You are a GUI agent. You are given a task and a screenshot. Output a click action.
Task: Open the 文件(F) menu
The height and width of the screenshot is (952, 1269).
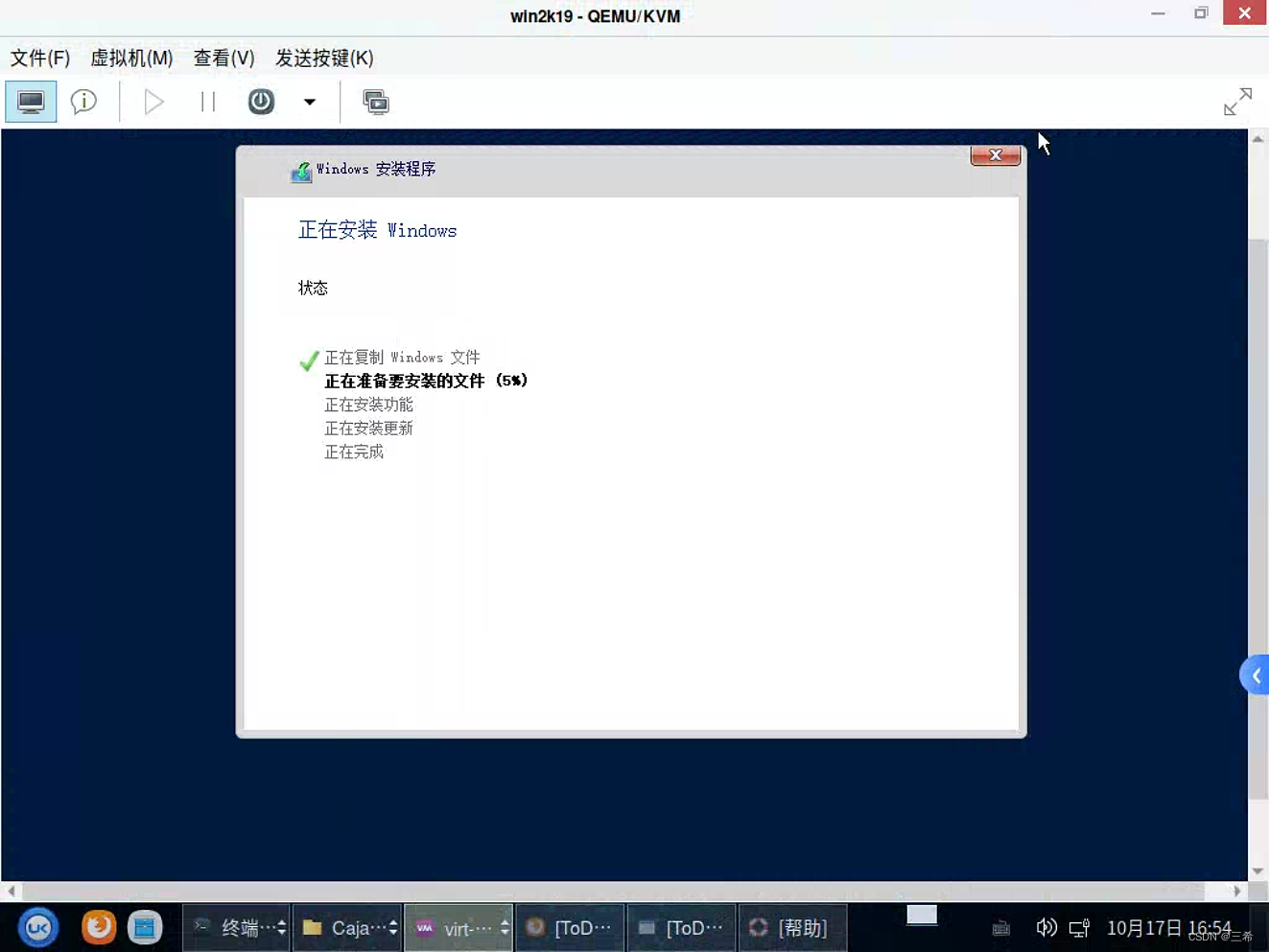coord(40,58)
